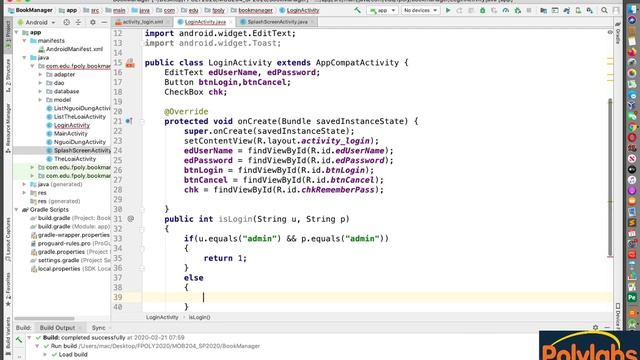The width and height of the screenshot is (640, 360).
Task: Click the override gutter icon on line 21
Action: (129, 121)
